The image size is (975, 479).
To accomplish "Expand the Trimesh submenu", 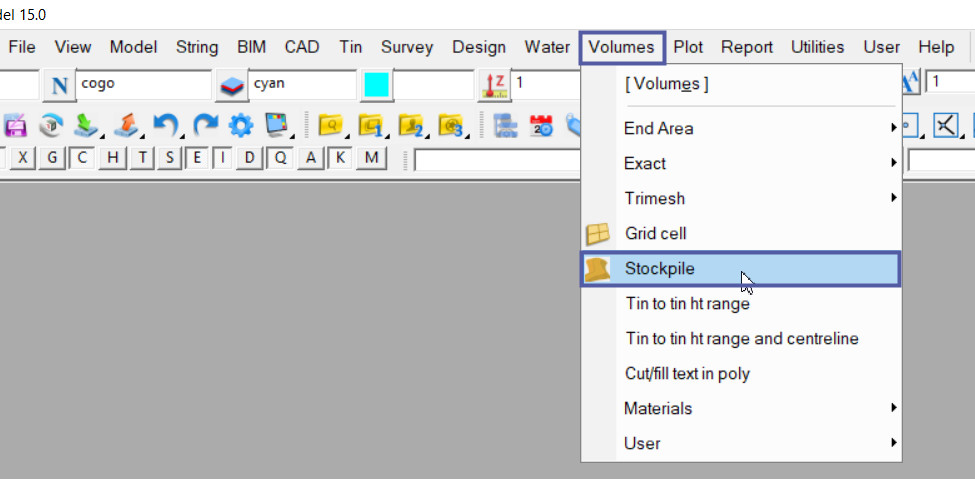I will pyautogui.click(x=741, y=198).
